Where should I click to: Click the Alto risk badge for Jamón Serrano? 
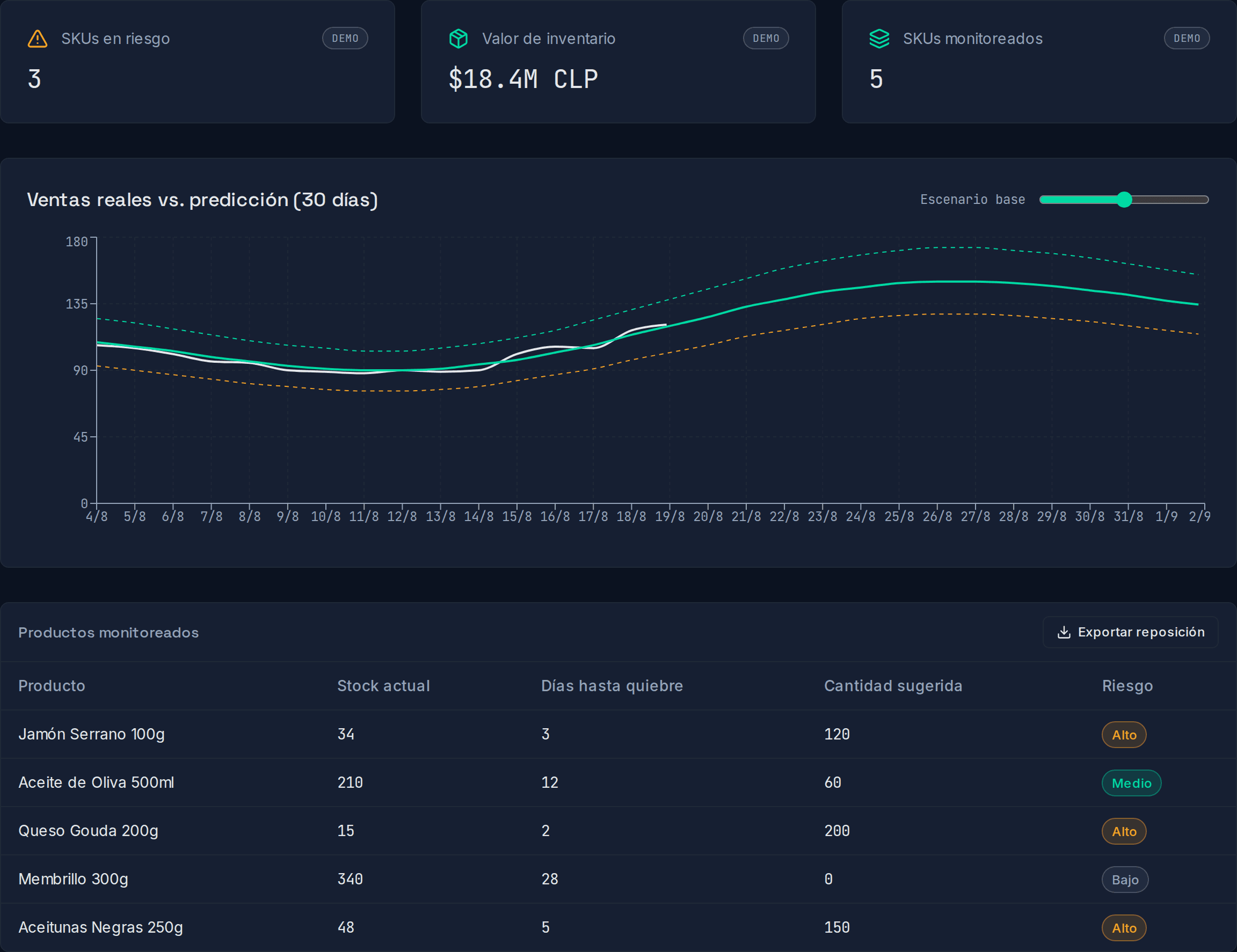pyautogui.click(x=1124, y=735)
